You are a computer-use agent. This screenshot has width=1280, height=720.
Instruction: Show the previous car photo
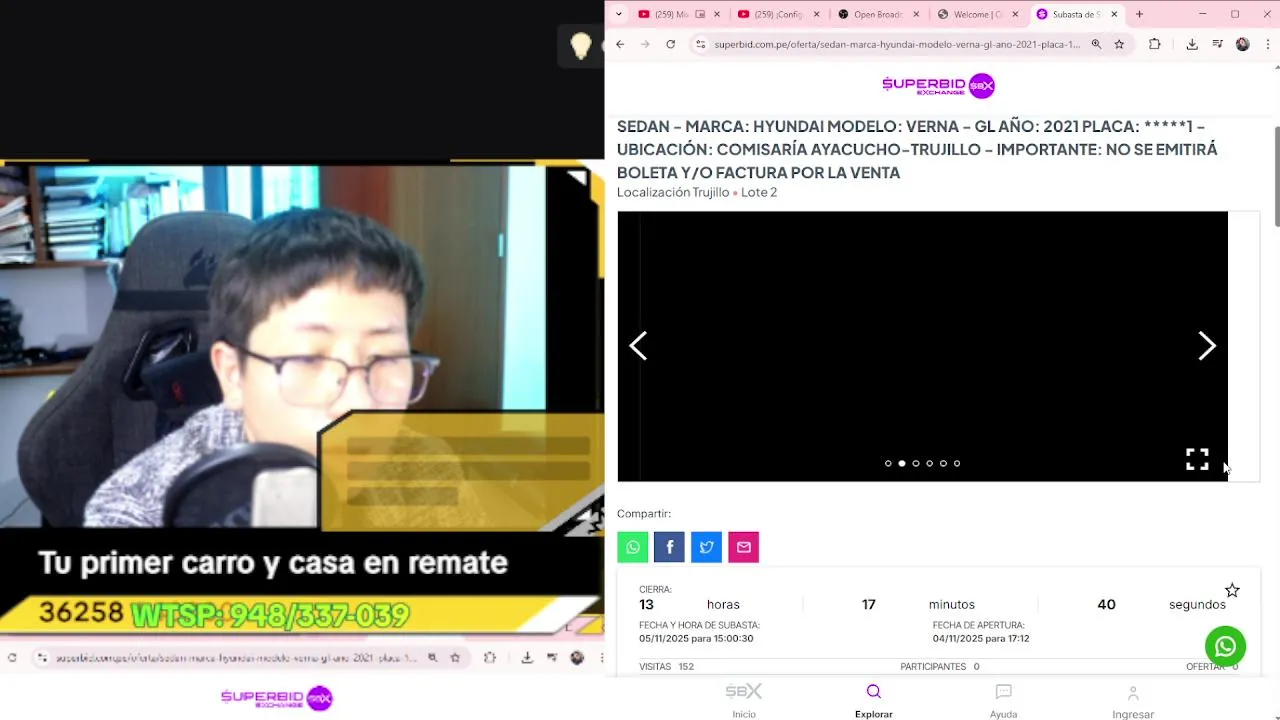coord(638,346)
